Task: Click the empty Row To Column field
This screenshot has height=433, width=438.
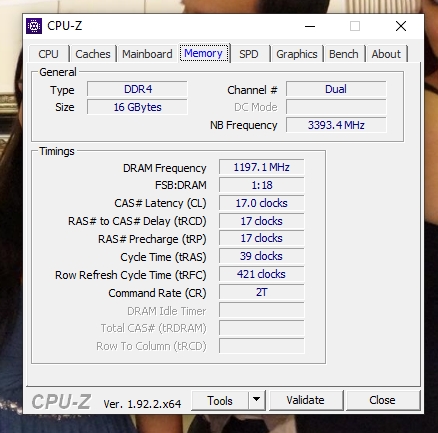Action: point(262,346)
